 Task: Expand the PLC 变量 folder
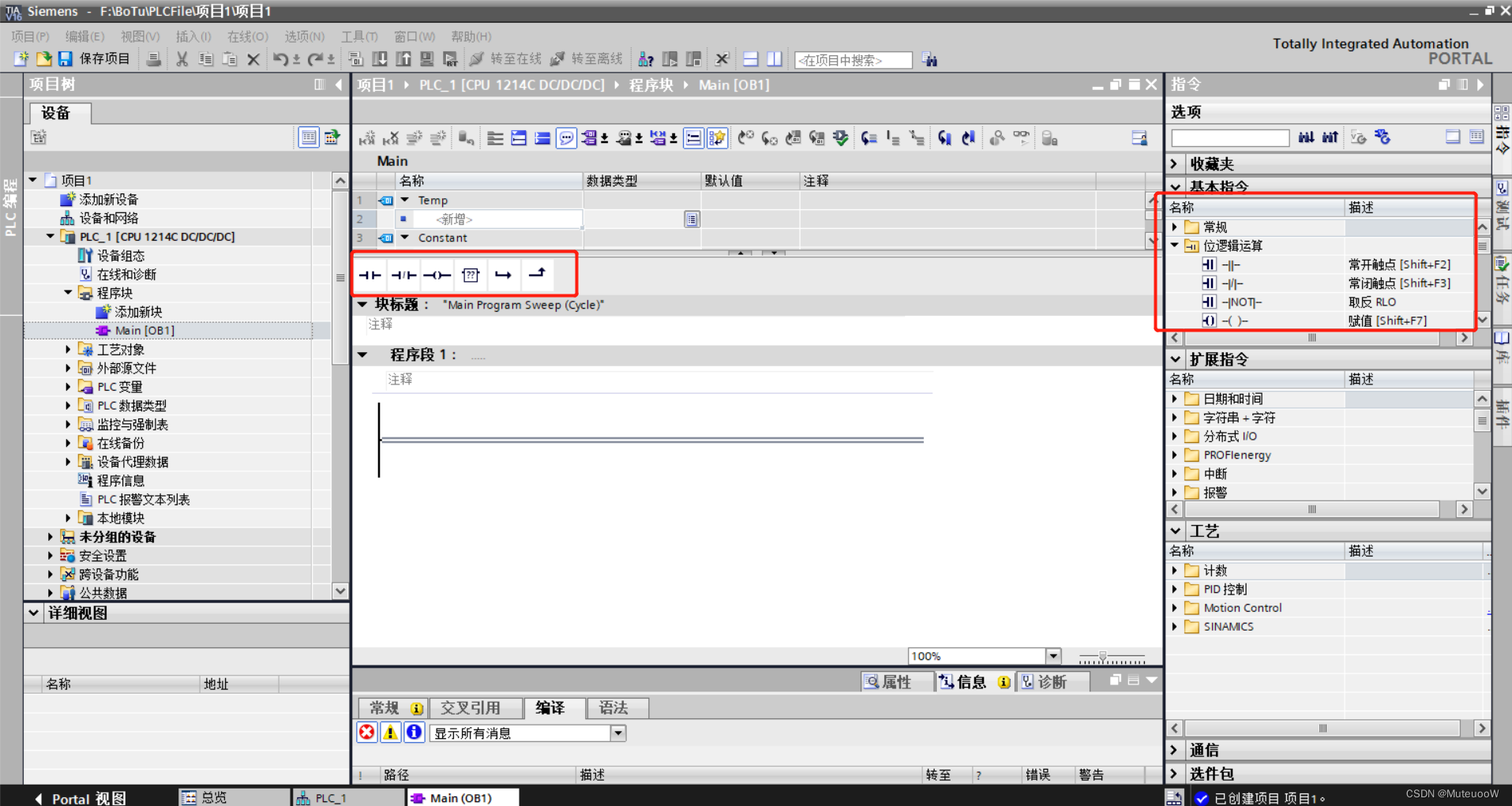[x=69, y=387]
